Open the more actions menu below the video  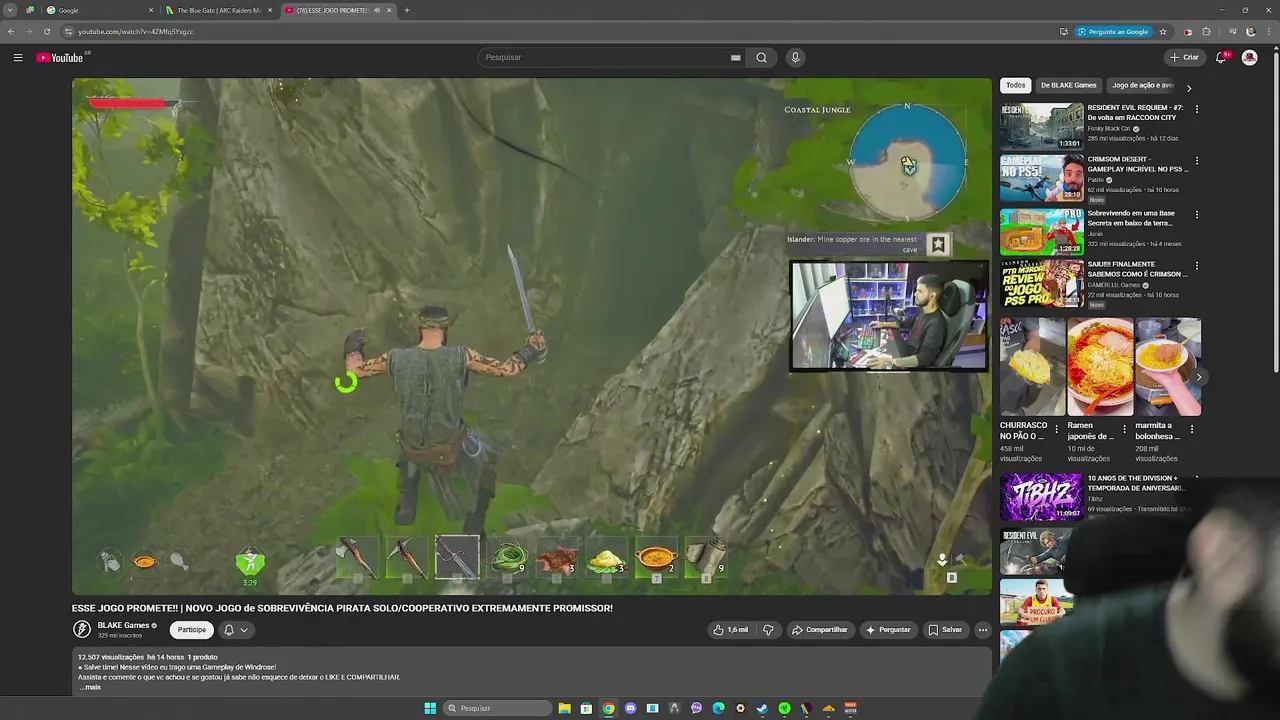point(982,630)
